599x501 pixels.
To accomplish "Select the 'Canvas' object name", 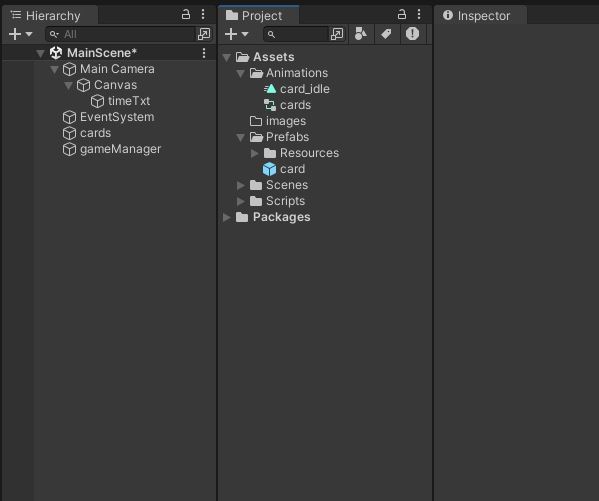I will (x=115, y=85).
